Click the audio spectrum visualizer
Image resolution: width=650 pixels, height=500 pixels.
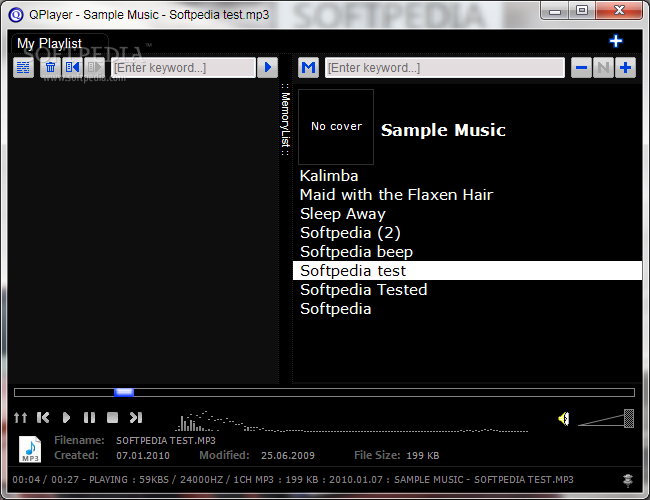point(352,421)
